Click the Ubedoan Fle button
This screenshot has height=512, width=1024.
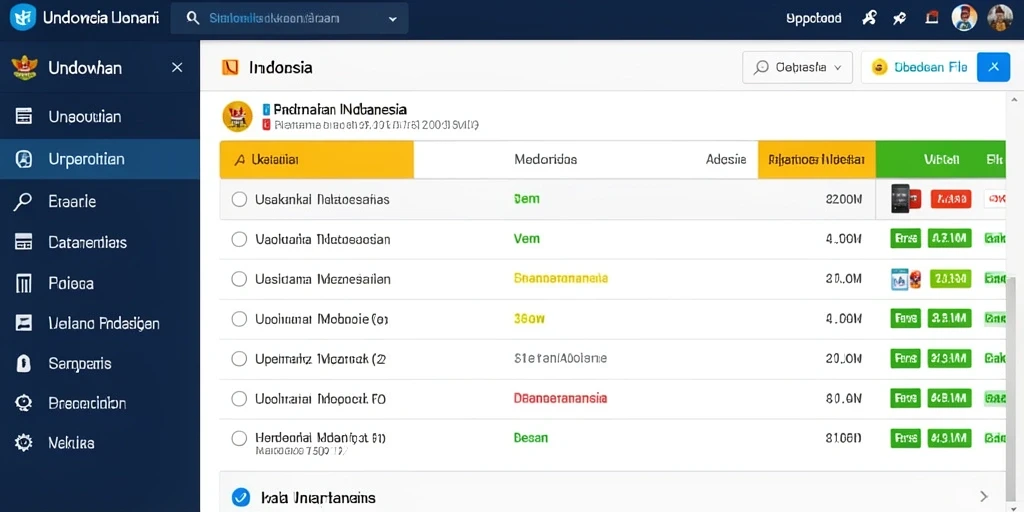[920, 67]
